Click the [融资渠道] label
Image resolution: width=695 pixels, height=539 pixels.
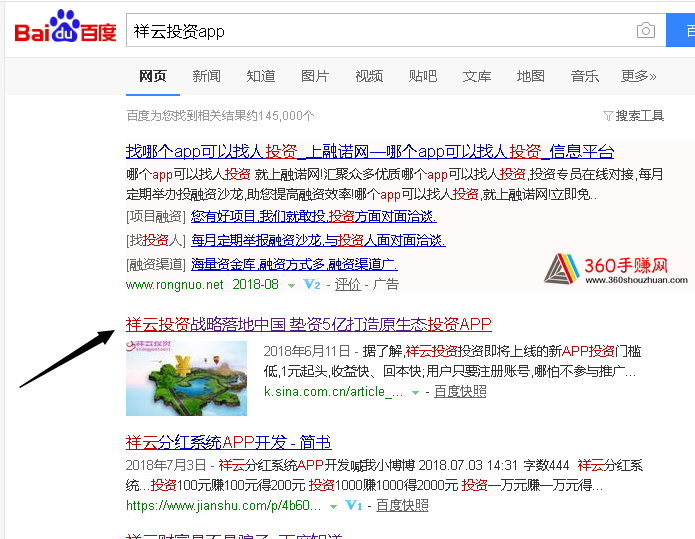(156, 264)
